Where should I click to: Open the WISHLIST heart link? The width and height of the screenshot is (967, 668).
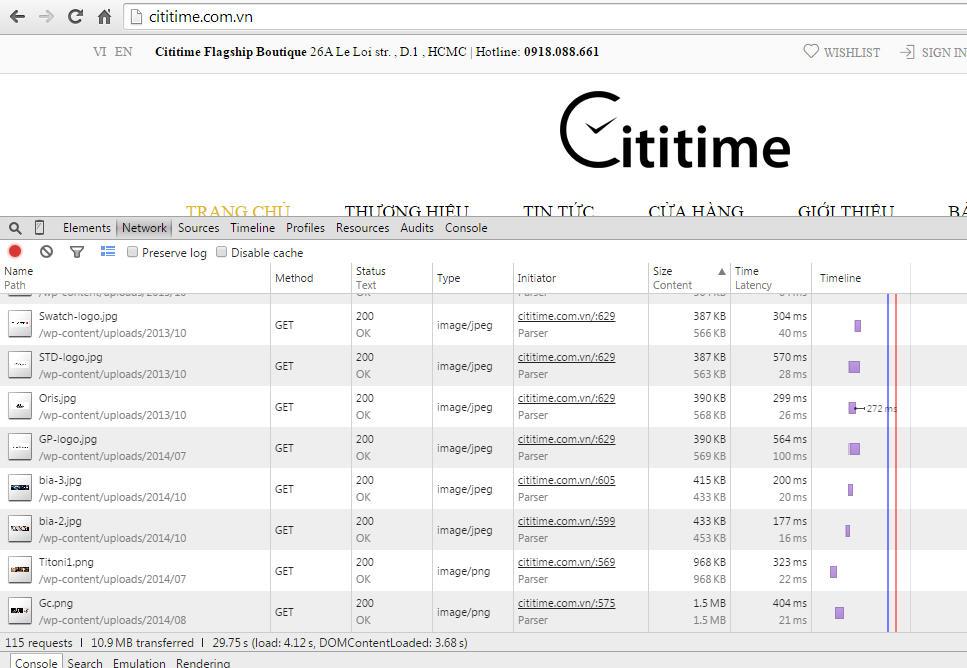(842, 52)
